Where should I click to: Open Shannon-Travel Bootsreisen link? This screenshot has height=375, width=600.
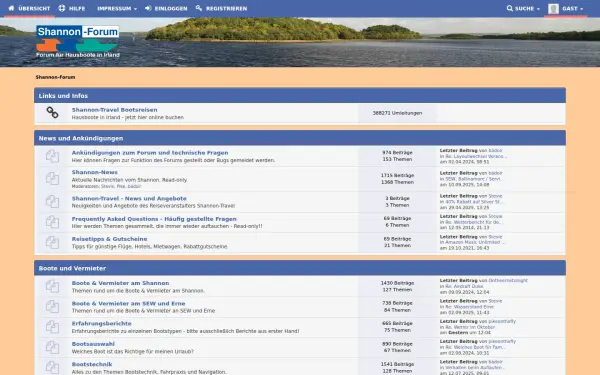tap(114, 110)
